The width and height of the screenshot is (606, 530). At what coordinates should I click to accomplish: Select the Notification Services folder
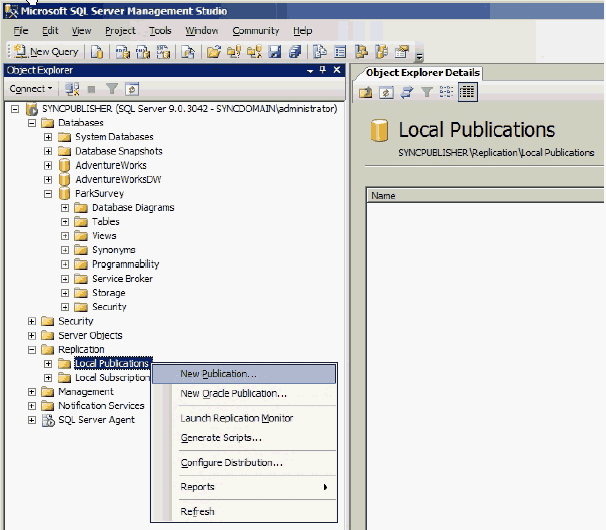[x=101, y=406]
